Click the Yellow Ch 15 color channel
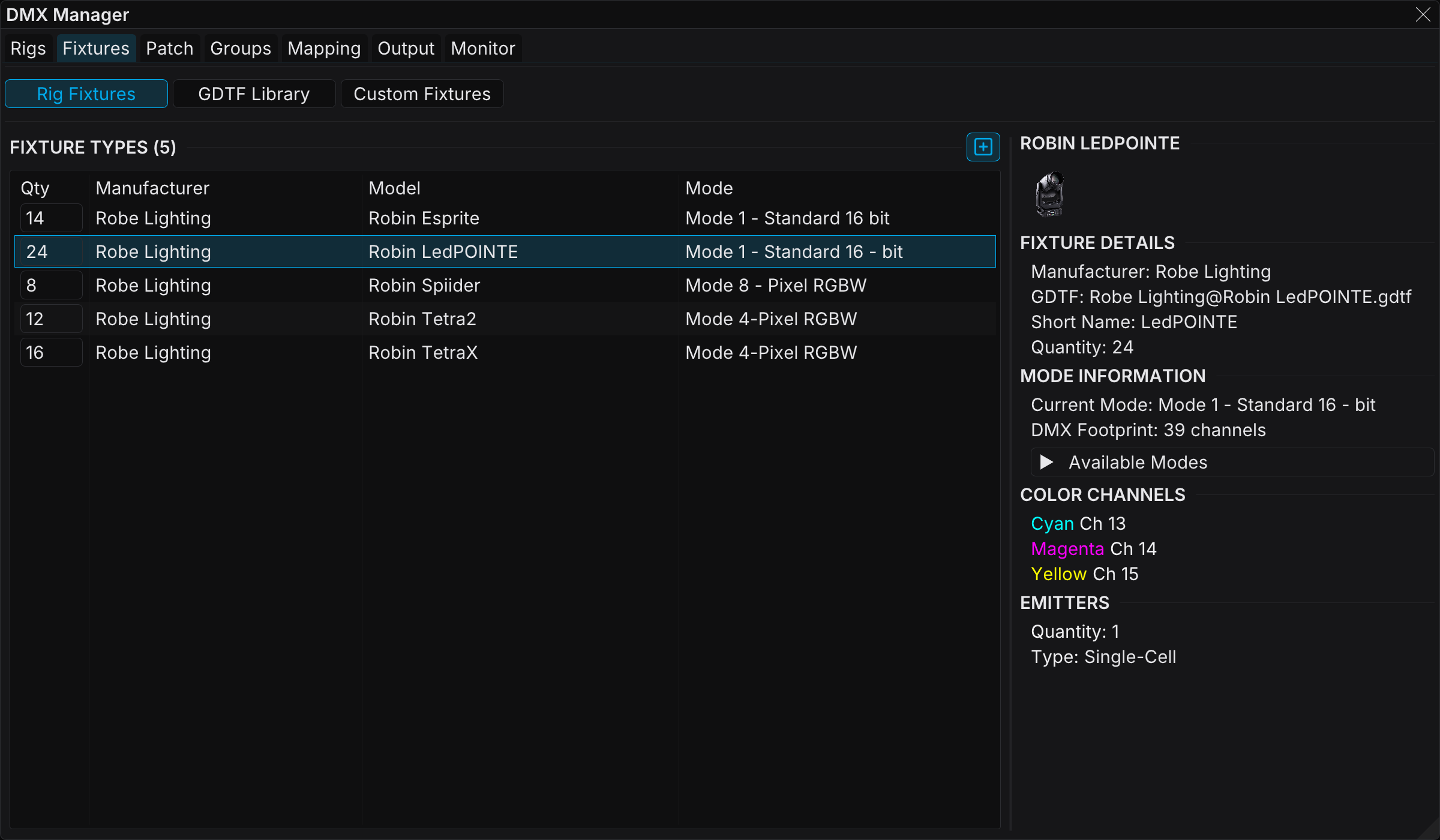 pos(1085,574)
